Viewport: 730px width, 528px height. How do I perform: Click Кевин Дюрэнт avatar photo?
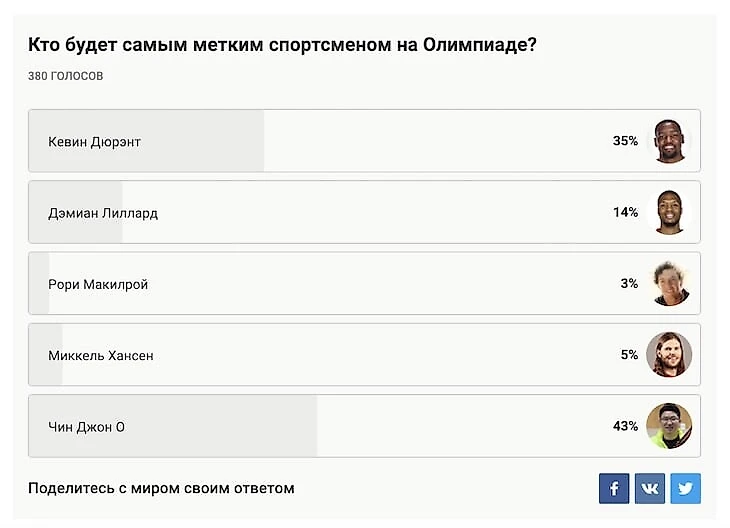669,141
